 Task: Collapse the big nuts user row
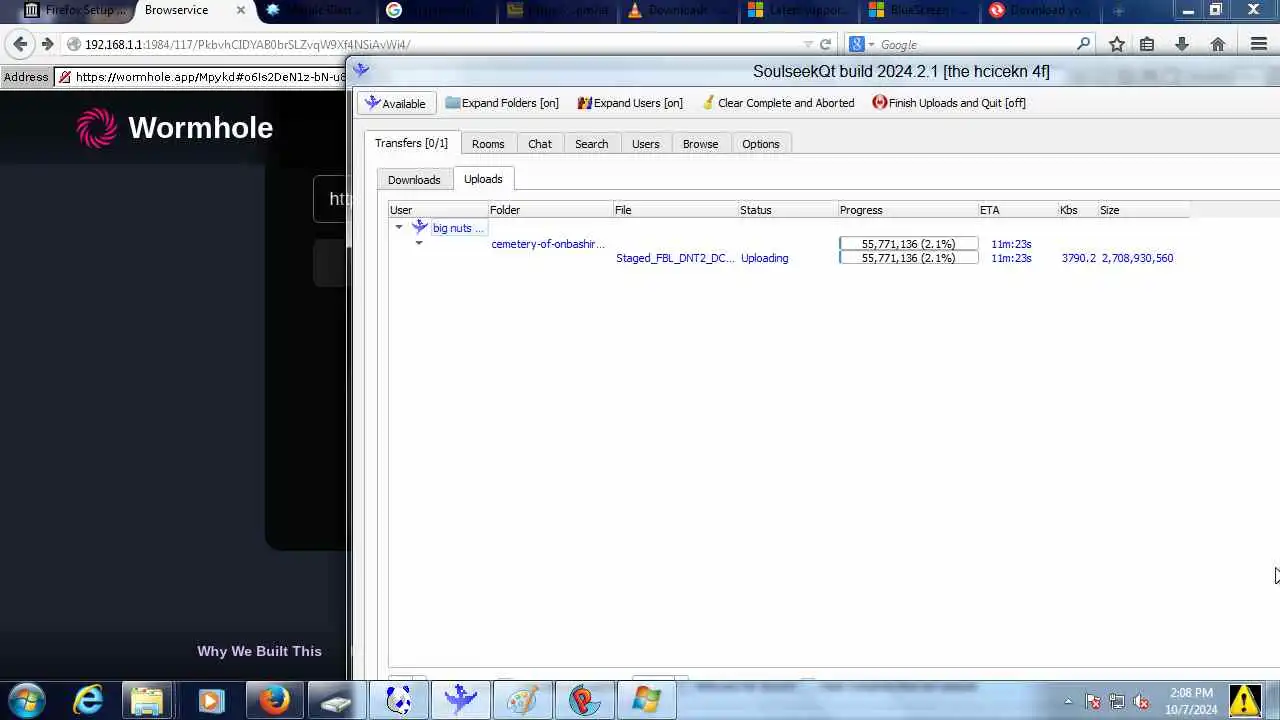[x=399, y=228]
